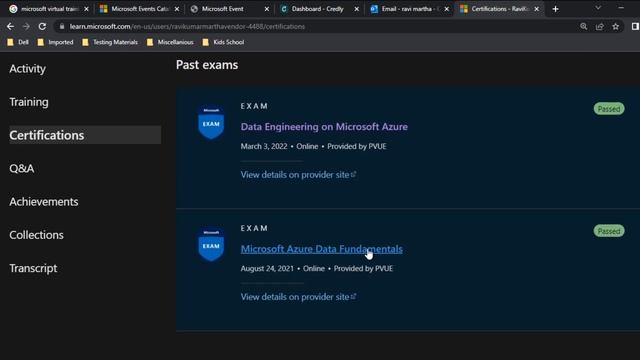The width and height of the screenshot is (640, 360).
Task: Open the Imported bookmarks folder
Action: click(56, 42)
